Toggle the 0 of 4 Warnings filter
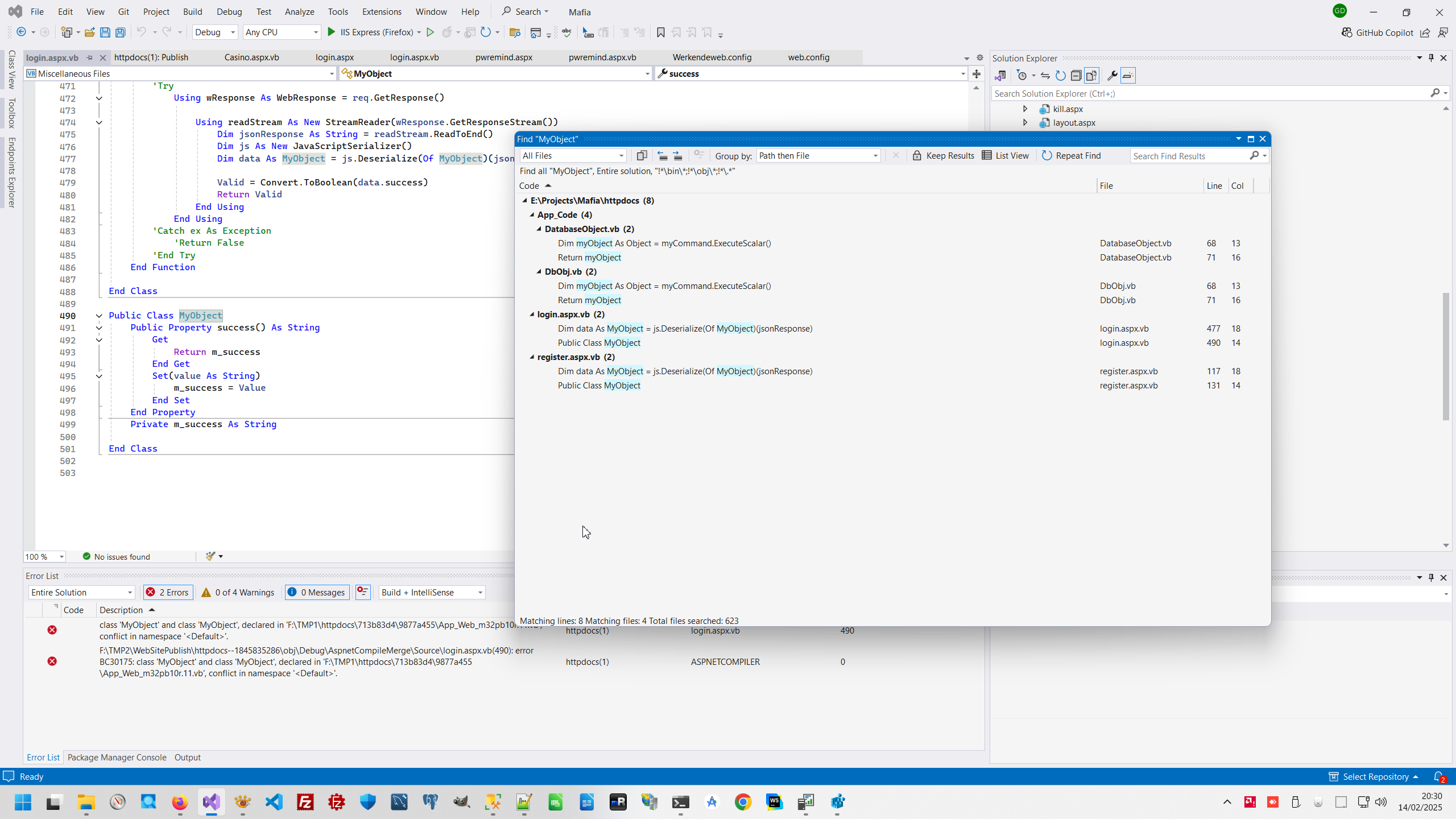1456x819 pixels. pyautogui.click(x=238, y=592)
